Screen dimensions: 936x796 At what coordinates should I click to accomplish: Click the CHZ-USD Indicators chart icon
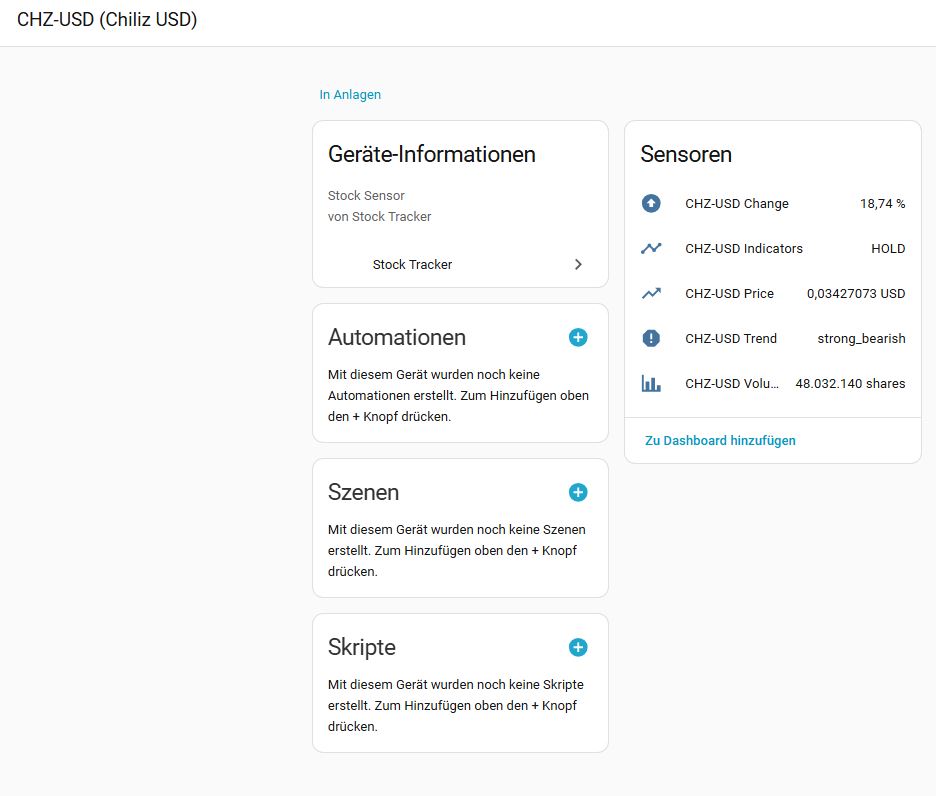[x=651, y=249]
